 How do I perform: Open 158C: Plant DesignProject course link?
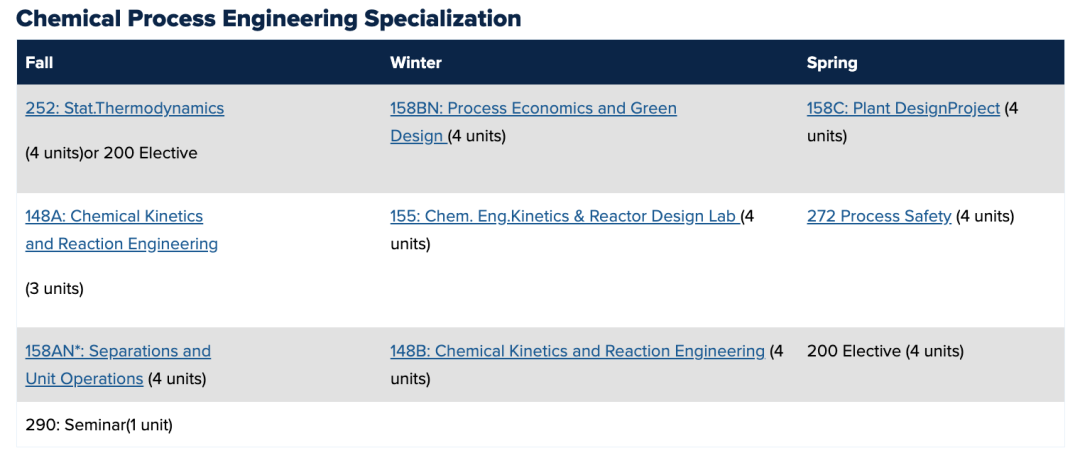tap(902, 108)
